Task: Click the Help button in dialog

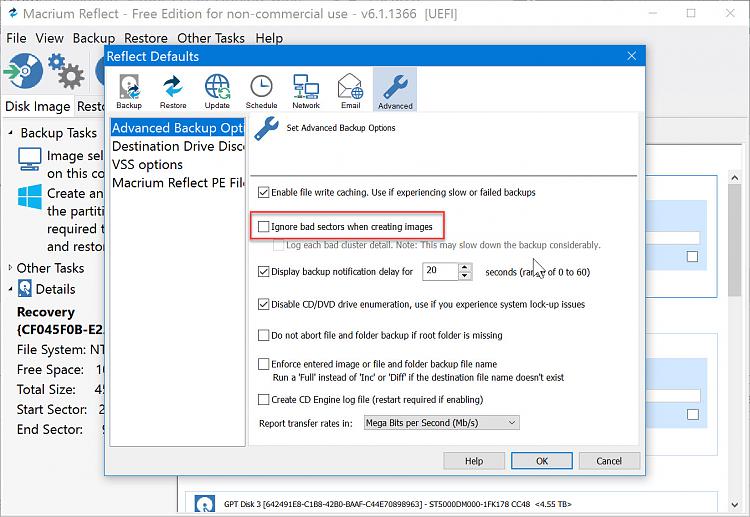Action: point(474,461)
